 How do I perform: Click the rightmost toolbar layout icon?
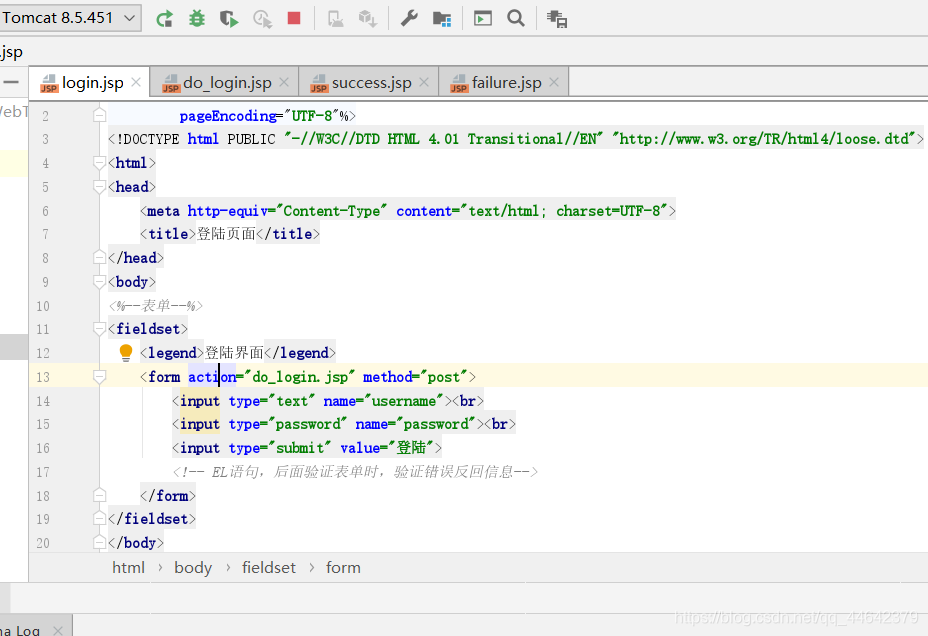[x=557, y=19]
